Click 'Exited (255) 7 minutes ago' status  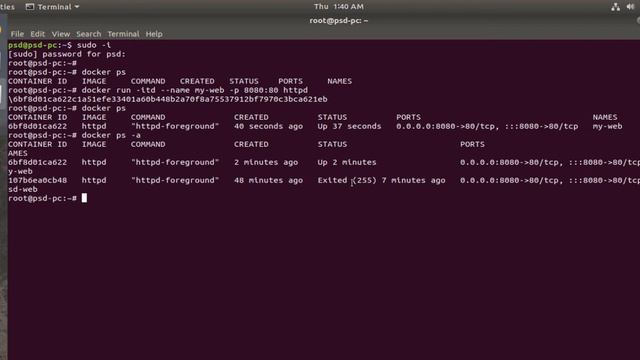(381, 180)
